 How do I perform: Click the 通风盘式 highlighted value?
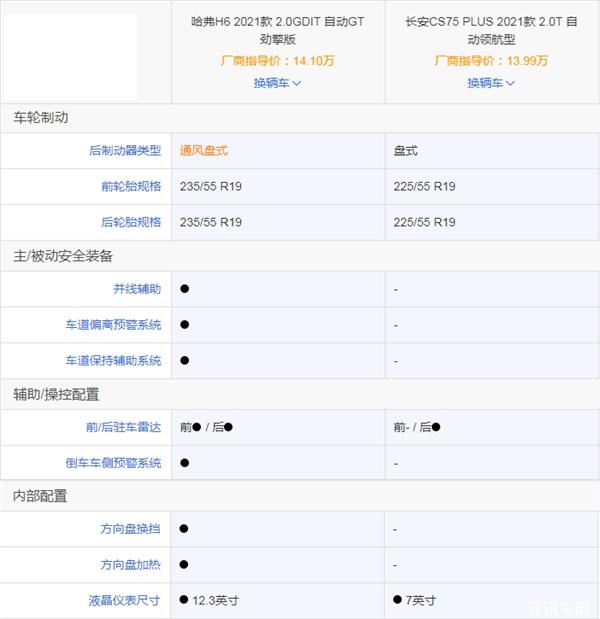click(x=204, y=150)
